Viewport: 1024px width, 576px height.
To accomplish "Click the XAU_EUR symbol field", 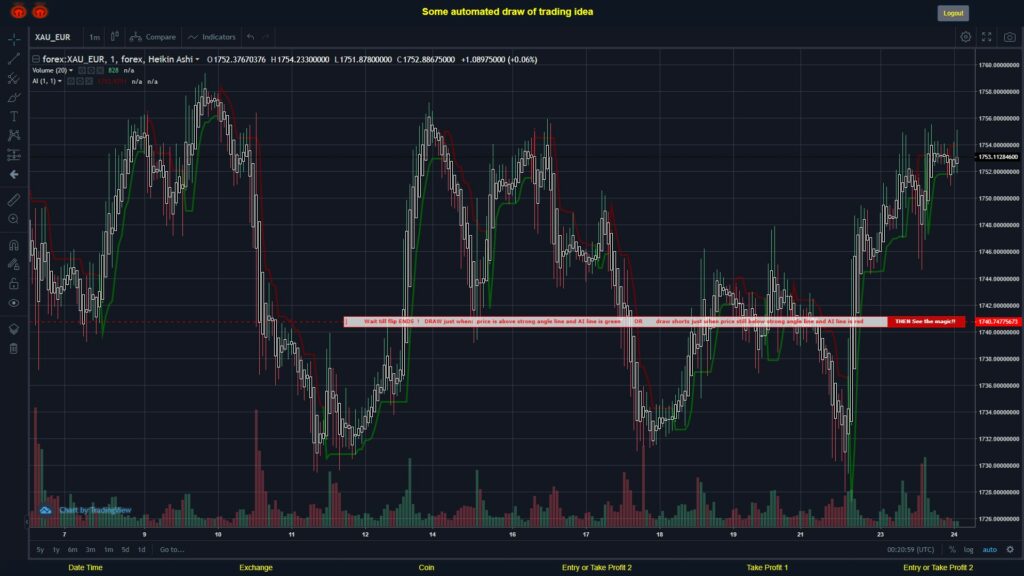I will [52, 37].
